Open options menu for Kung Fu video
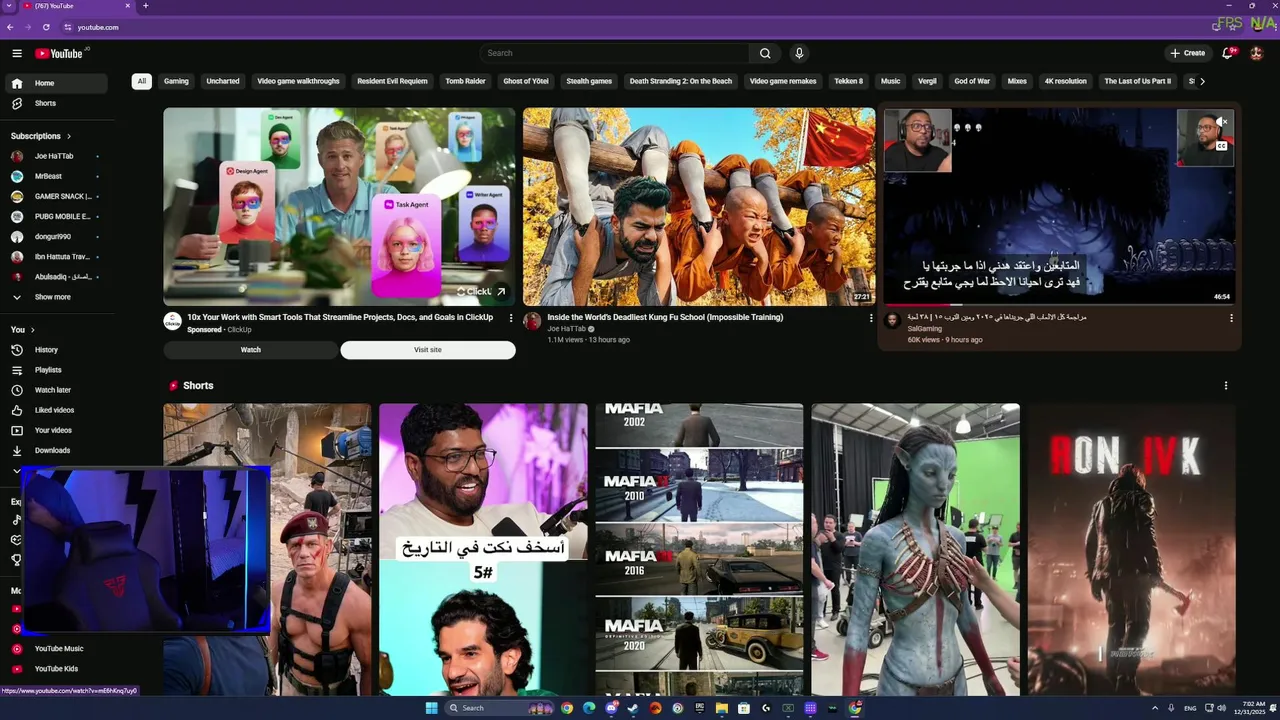This screenshot has height=720, width=1280. [870, 318]
